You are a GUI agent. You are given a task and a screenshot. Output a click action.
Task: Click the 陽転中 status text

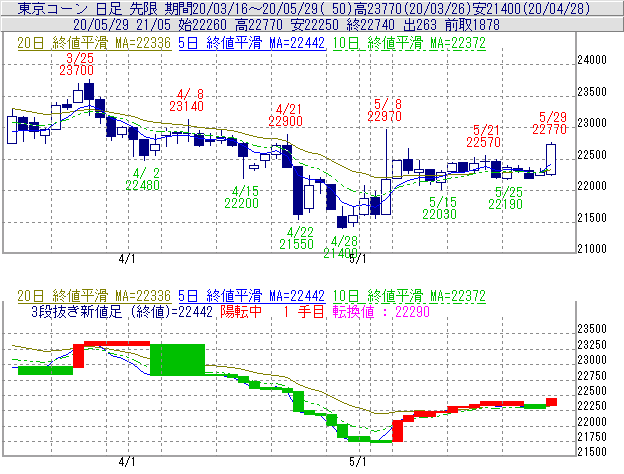[x=241, y=312]
